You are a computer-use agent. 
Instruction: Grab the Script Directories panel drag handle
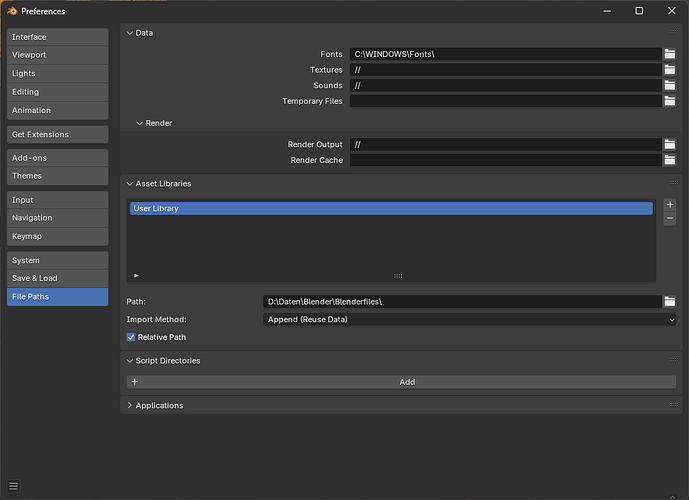pyautogui.click(x=674, y=360)
